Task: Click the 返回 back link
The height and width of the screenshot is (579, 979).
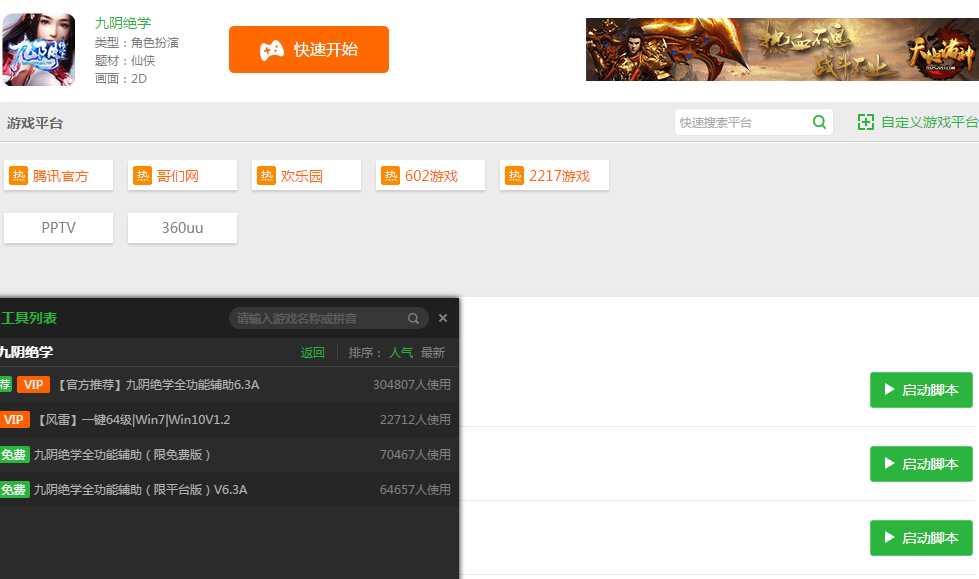Action: (313, 353)
